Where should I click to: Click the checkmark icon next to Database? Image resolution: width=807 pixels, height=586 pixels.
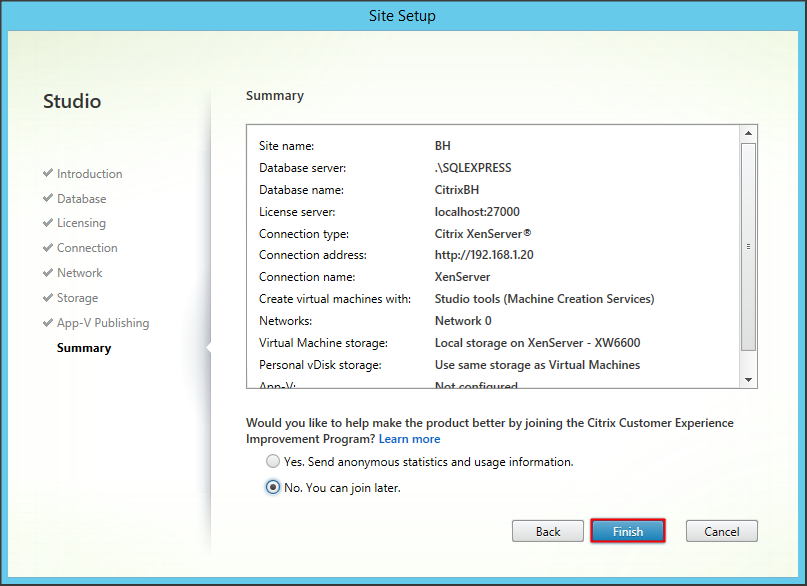[x=48, y=198]
